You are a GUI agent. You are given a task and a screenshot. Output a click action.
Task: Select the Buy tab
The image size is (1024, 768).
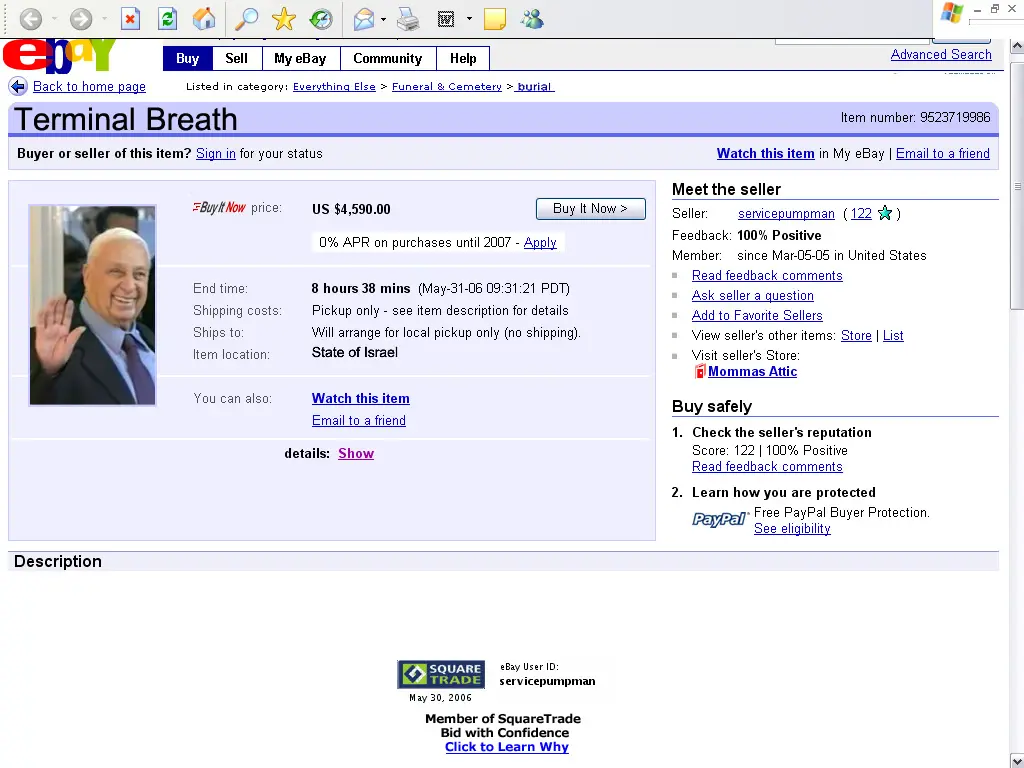pyautogui.click(x=187, y=58)
